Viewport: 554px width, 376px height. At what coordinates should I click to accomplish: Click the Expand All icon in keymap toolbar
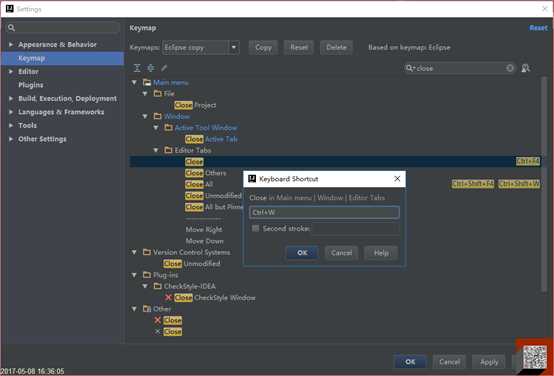coord(137,68)
